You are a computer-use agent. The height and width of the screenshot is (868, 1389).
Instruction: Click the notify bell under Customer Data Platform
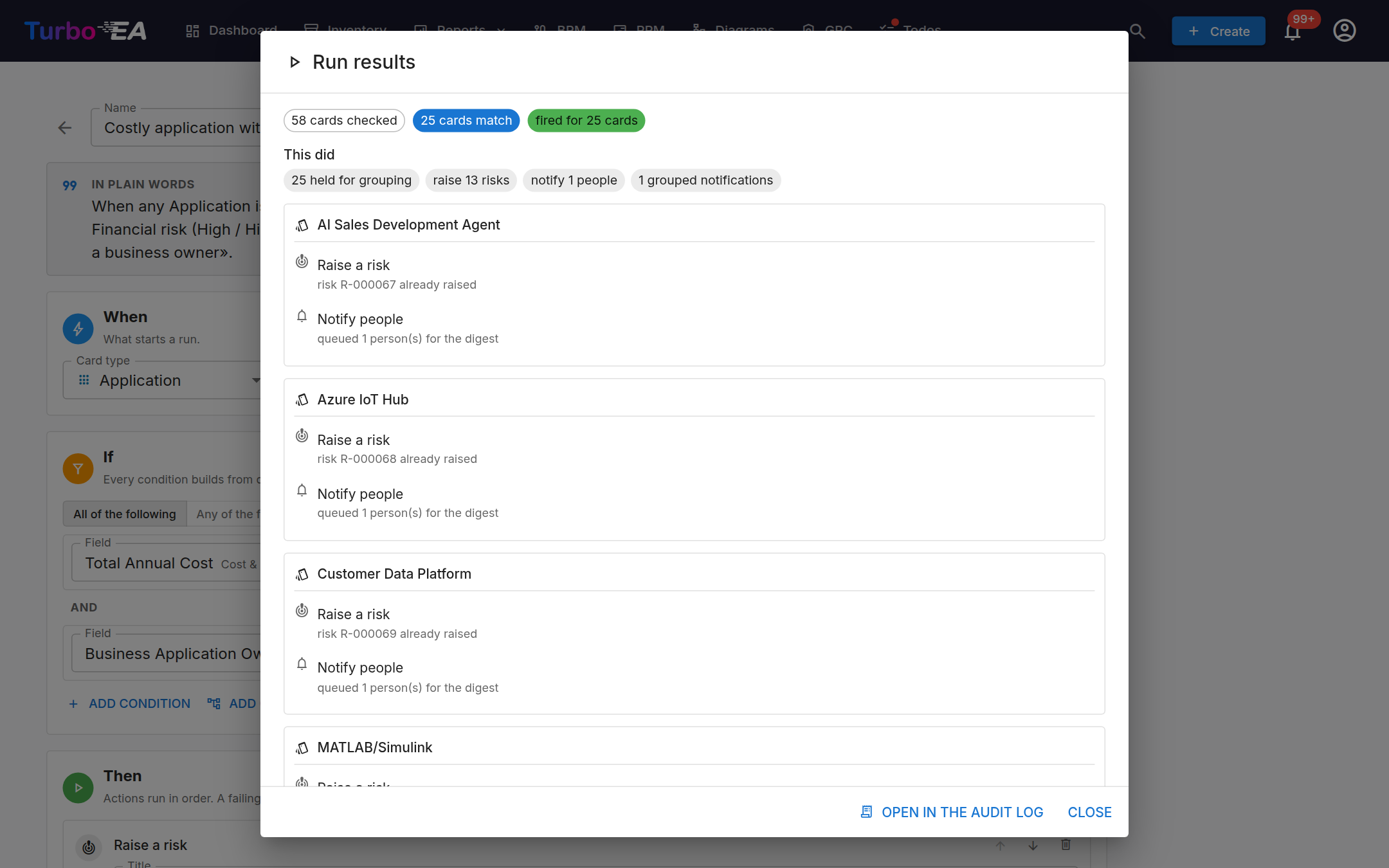click(302, 664)
